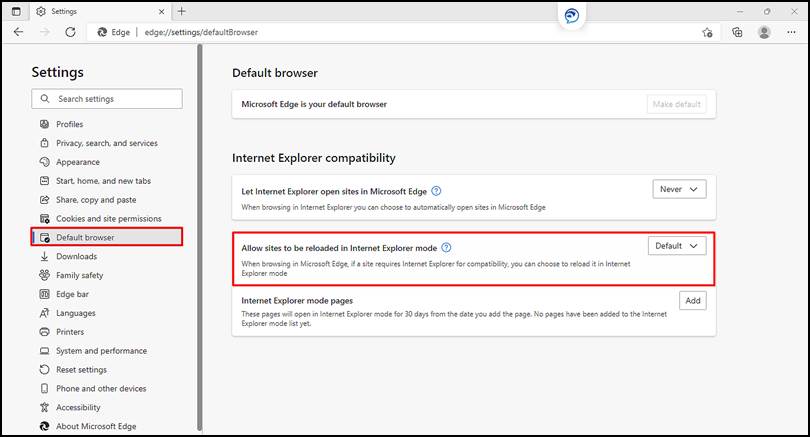810x437 pixels.
Task: Click the Start, home, and new tabs icon
Action: click(44, 181)
